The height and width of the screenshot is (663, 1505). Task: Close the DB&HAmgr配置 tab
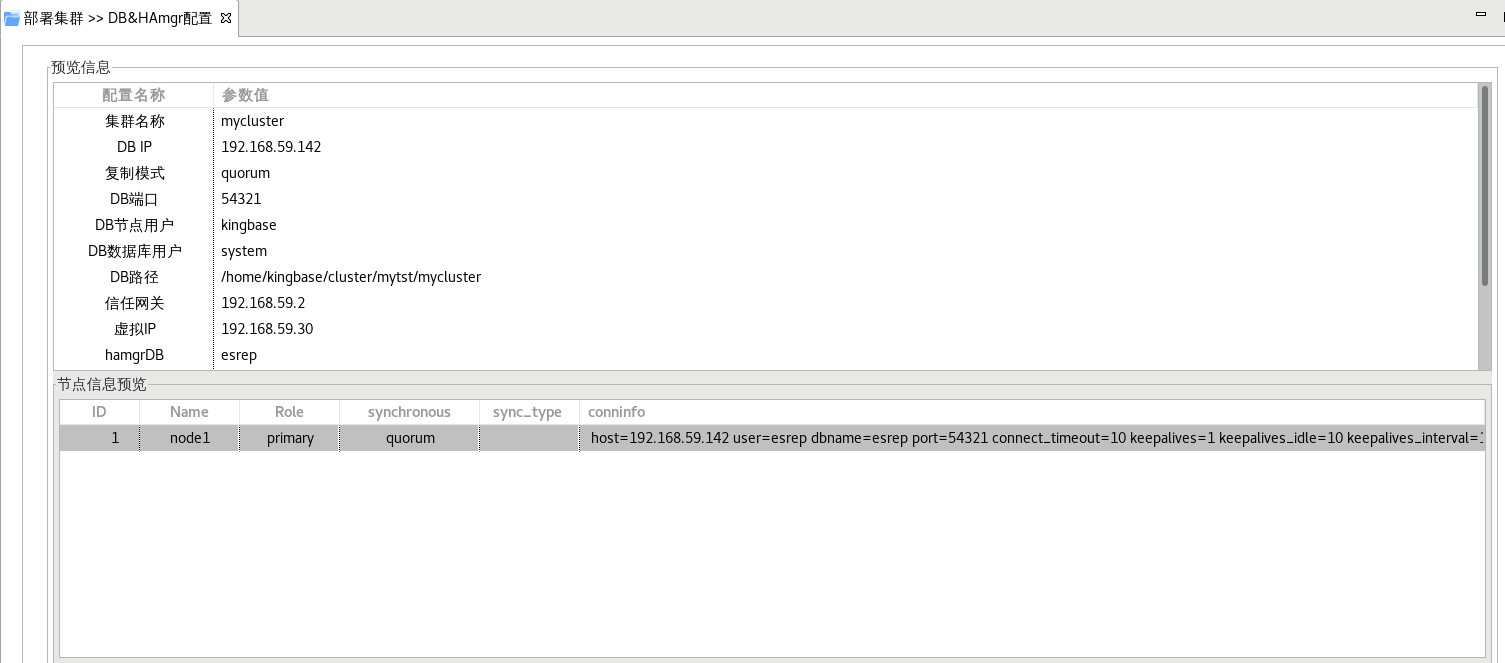click(226, 18)
